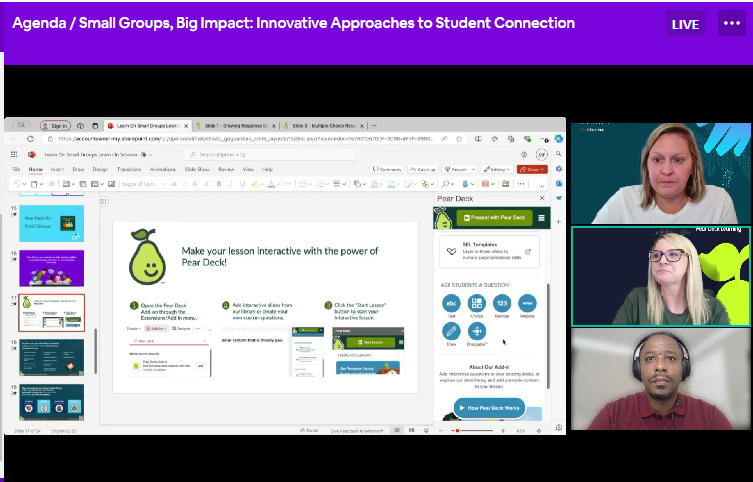Open the View ribbon tab
753x482 pixels.
pyautogui.click(x=248, y=169)
